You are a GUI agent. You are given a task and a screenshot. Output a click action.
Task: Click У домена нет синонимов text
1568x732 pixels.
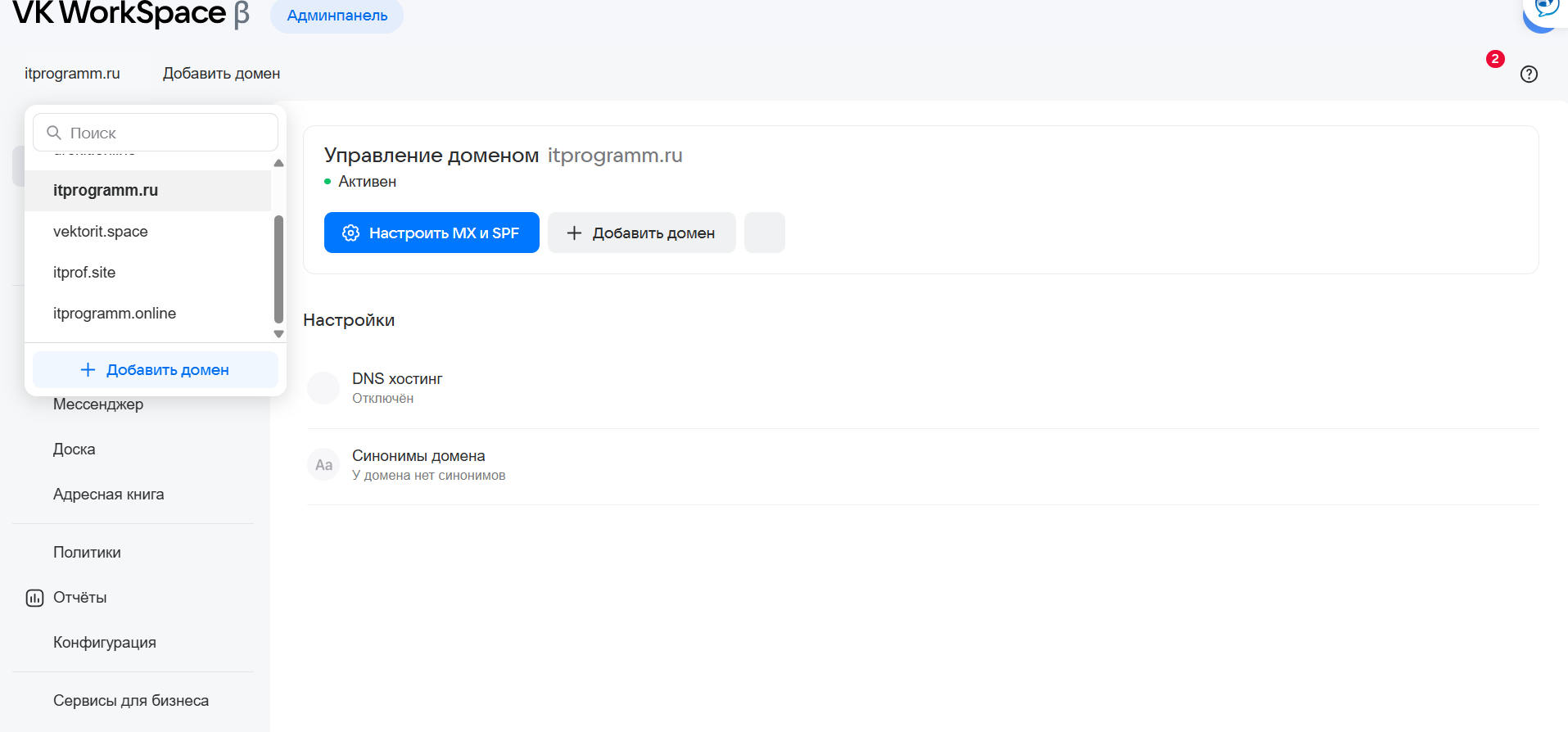click(x=429, y=476)
